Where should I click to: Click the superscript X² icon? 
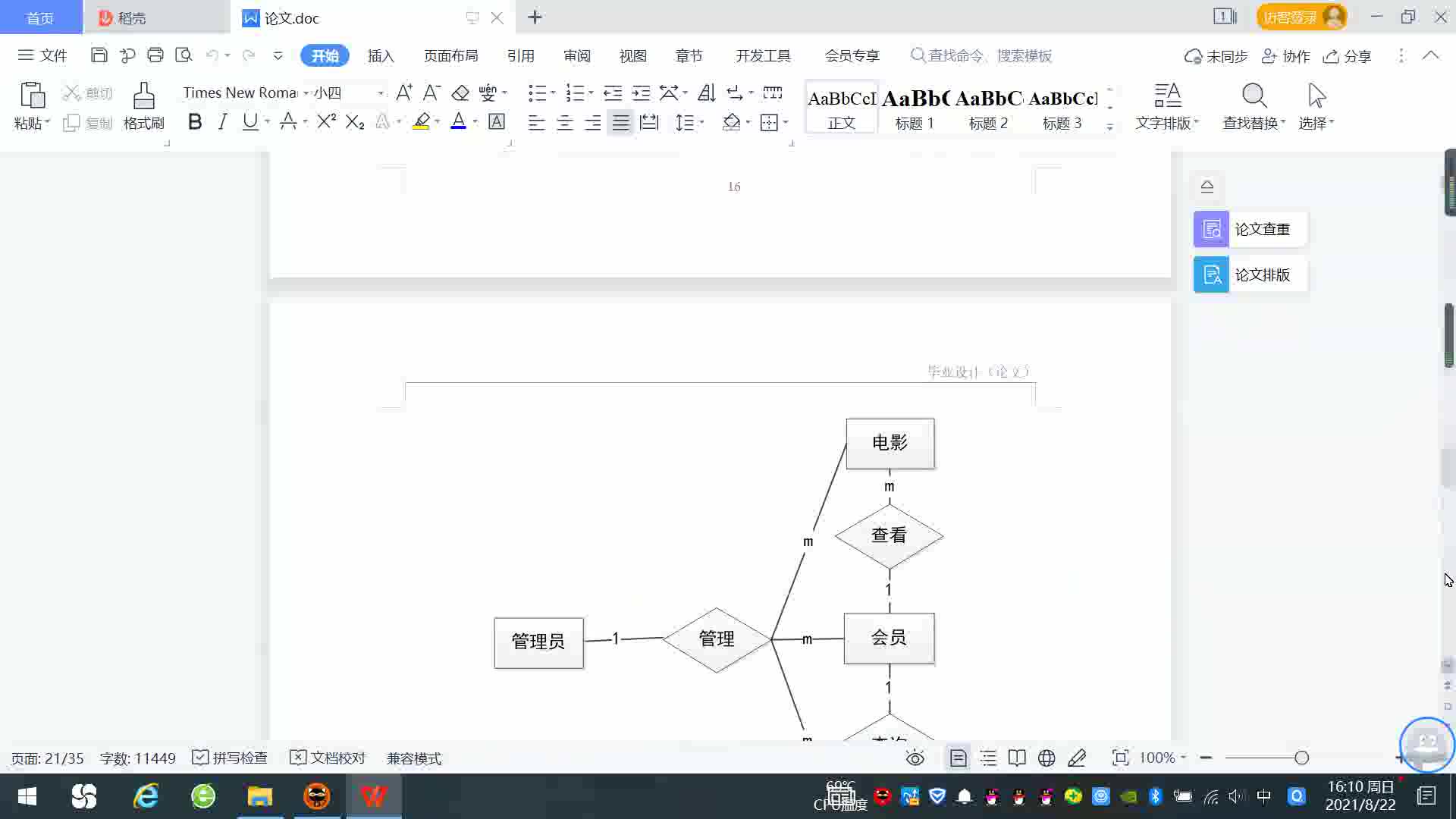pos(326,122)
